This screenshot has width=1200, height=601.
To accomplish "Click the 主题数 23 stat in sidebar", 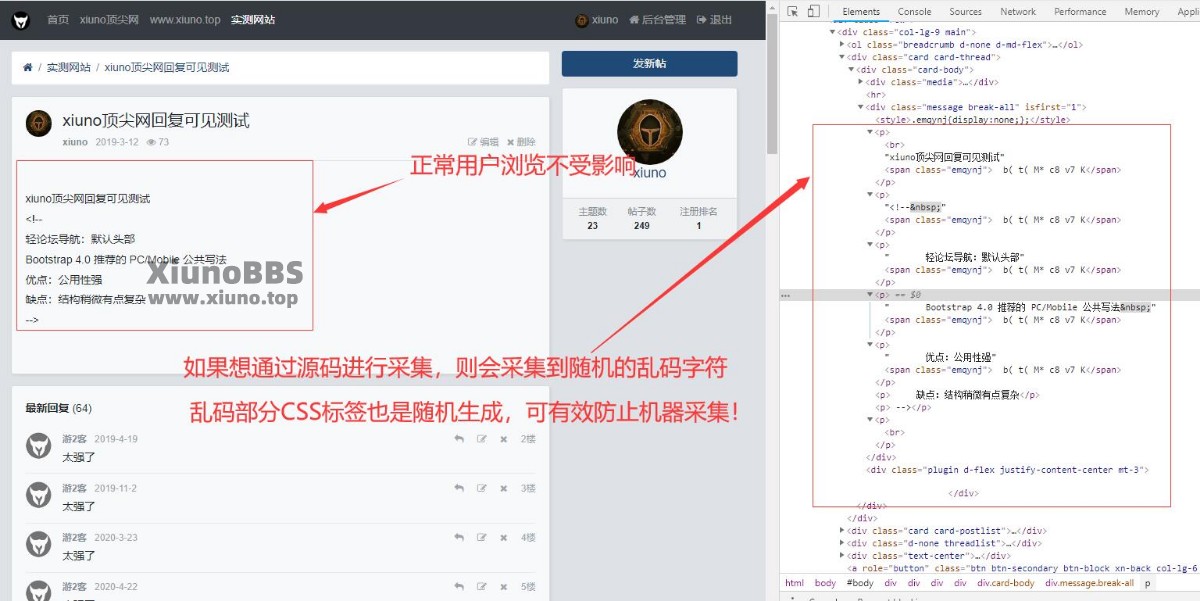I will pos(593,218).
